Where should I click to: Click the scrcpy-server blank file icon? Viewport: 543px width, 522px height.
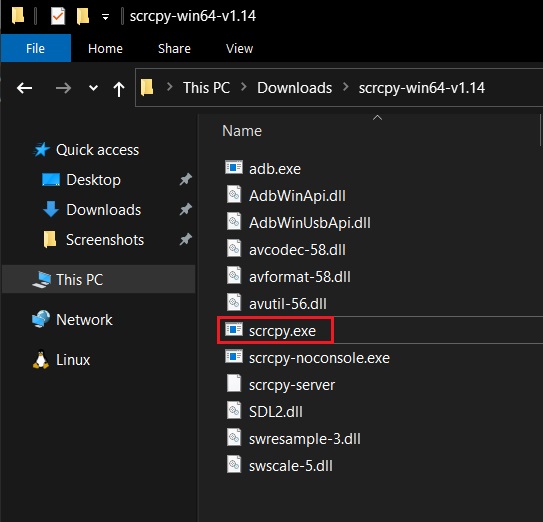click(234, 383)
